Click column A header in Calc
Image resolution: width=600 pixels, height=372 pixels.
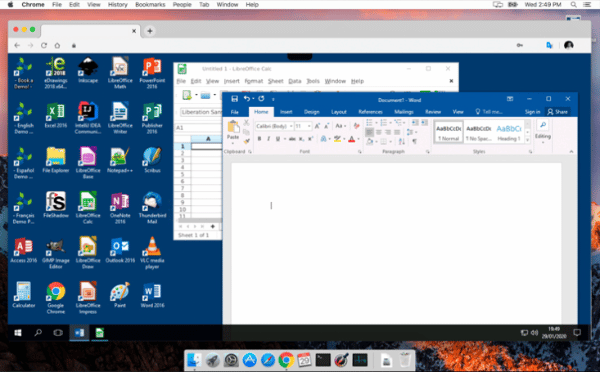[208, 139]
